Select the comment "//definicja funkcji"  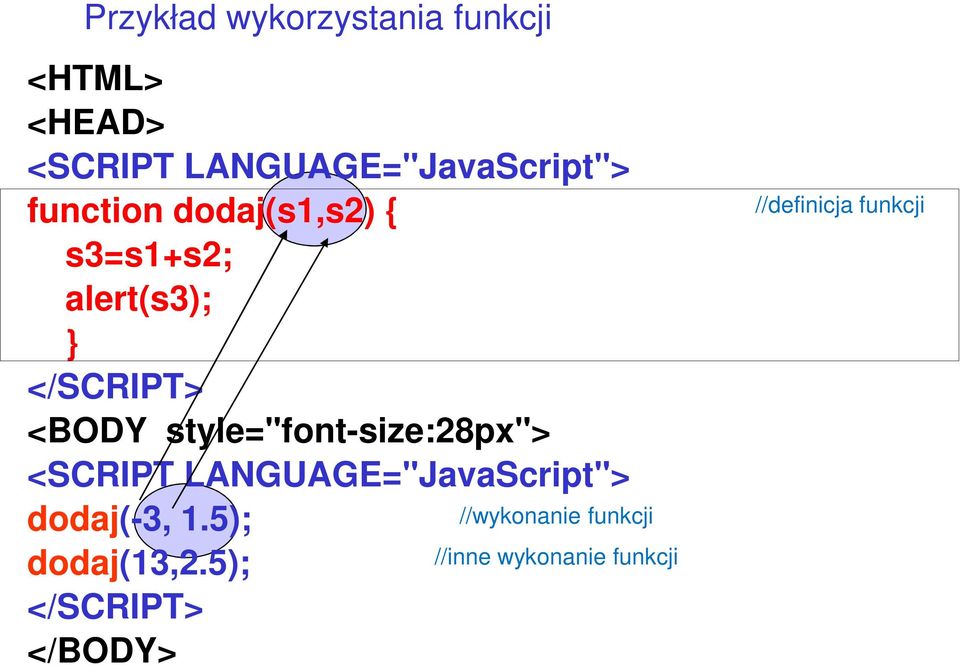coord(839,205)
